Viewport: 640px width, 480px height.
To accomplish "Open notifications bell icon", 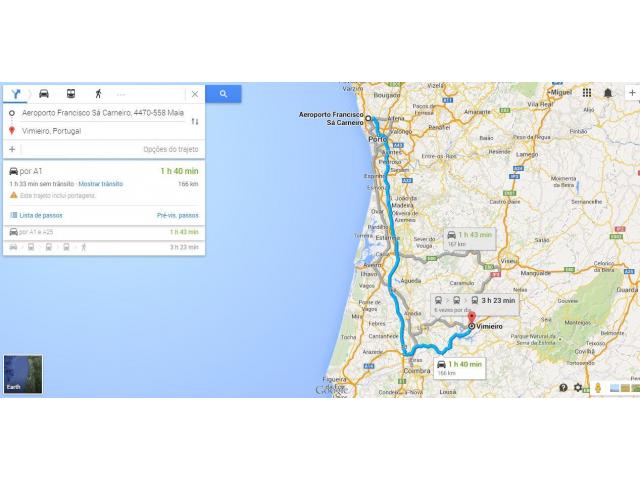I will pyautogui.click(x=608, y=93).
